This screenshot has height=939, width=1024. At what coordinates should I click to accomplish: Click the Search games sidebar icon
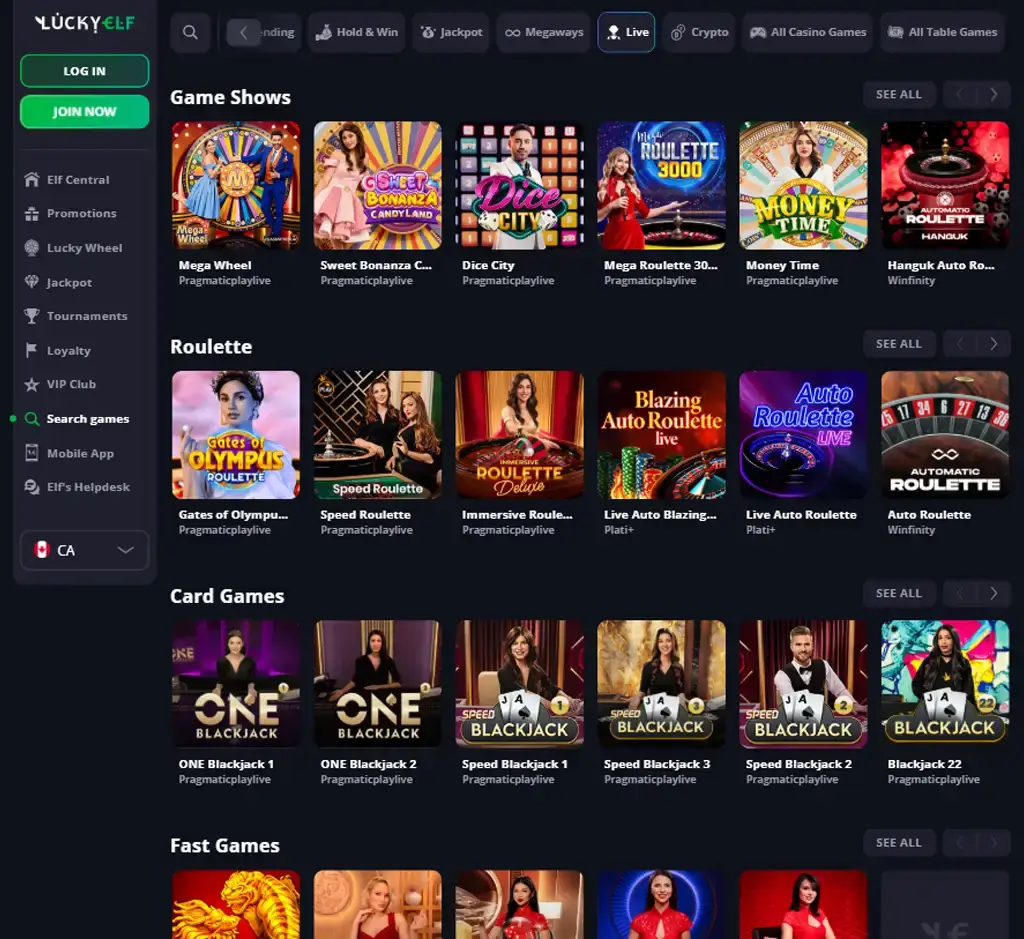point(31,419)
